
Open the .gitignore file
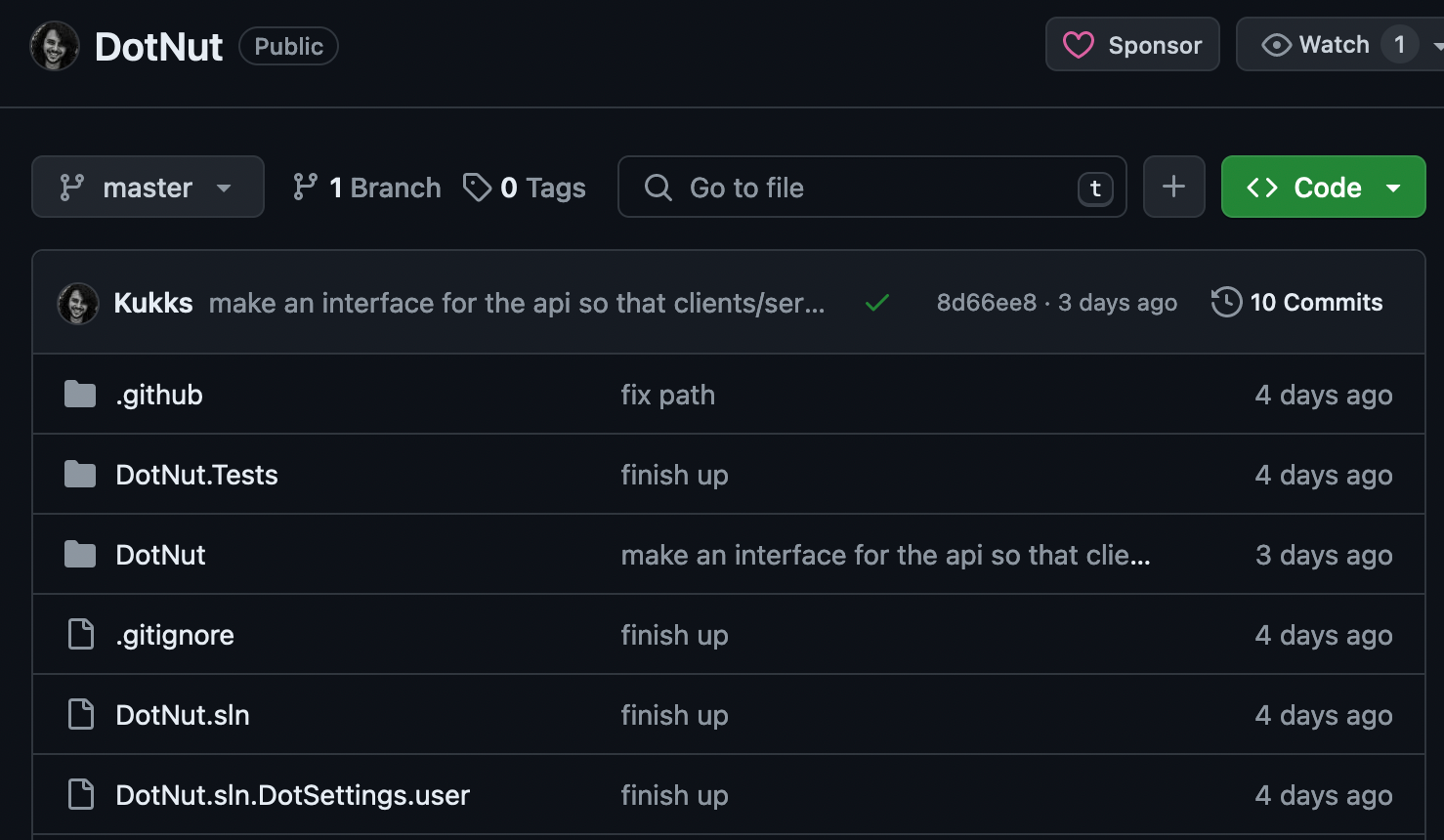tap(175, 635)
